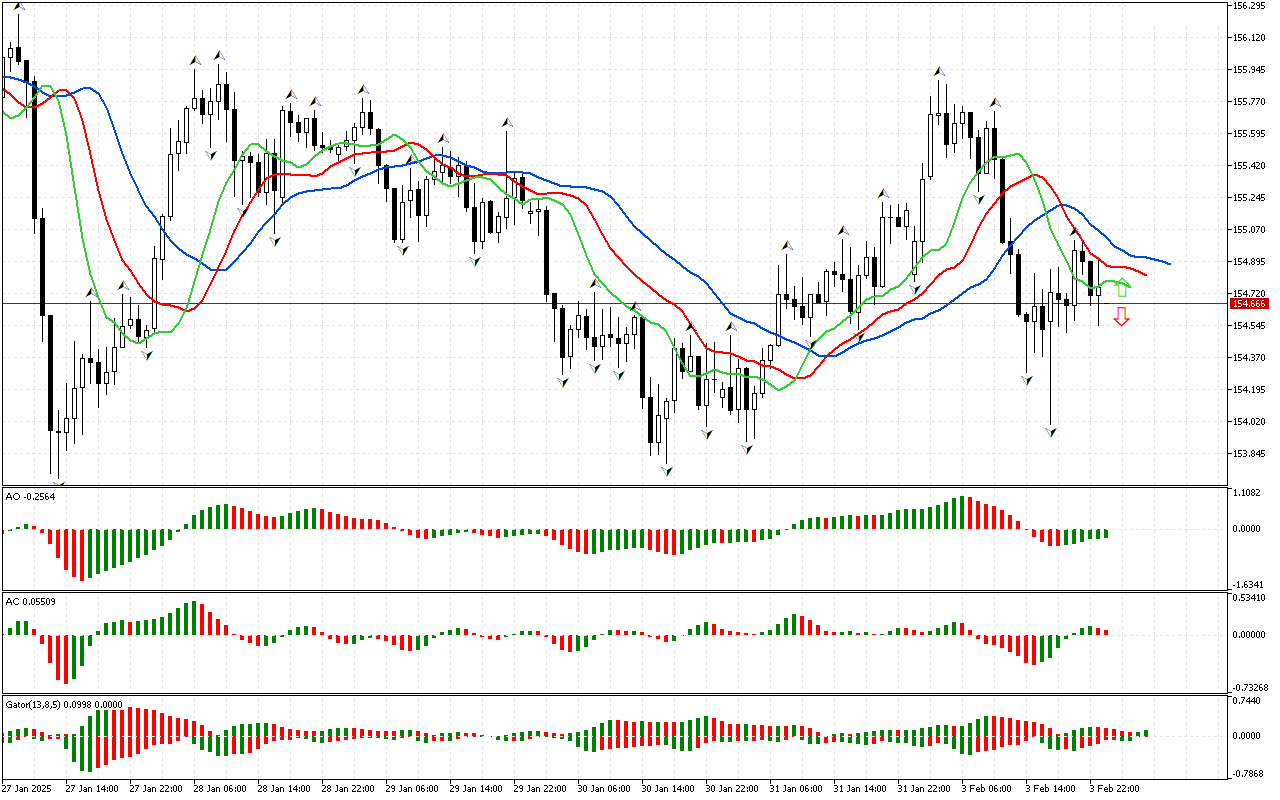
Task: Click price level 155.595 on the axis
Action: pyautogui.click(x=1250, y=134)
